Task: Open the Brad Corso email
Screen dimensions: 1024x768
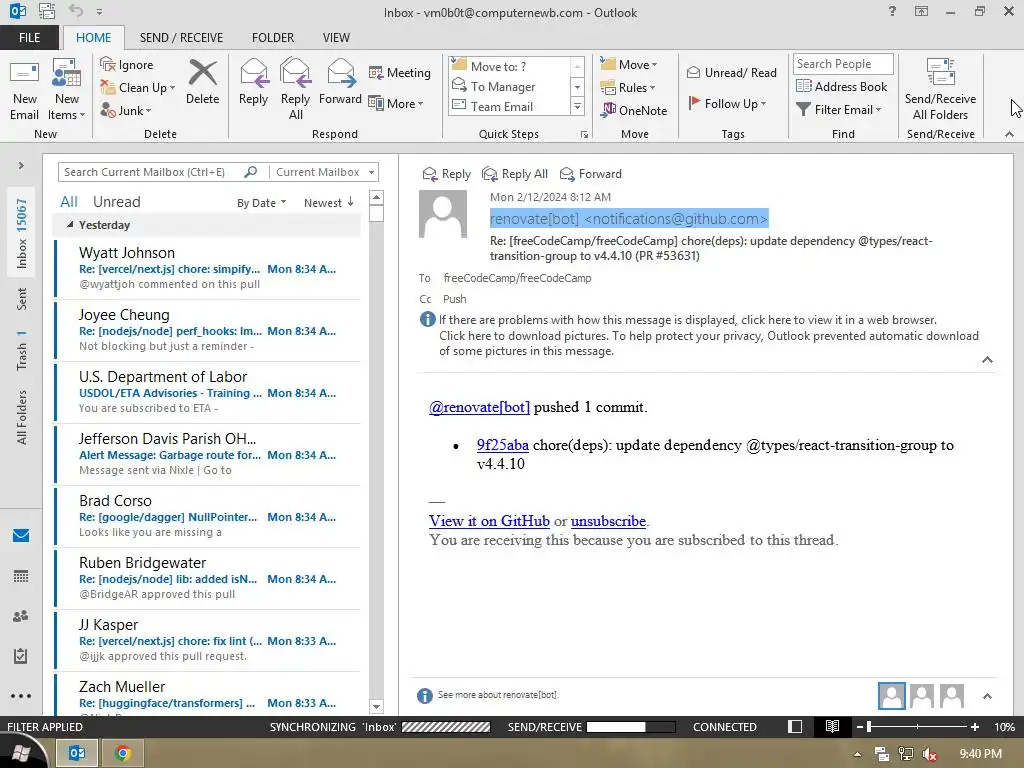Action: (208, 517)
